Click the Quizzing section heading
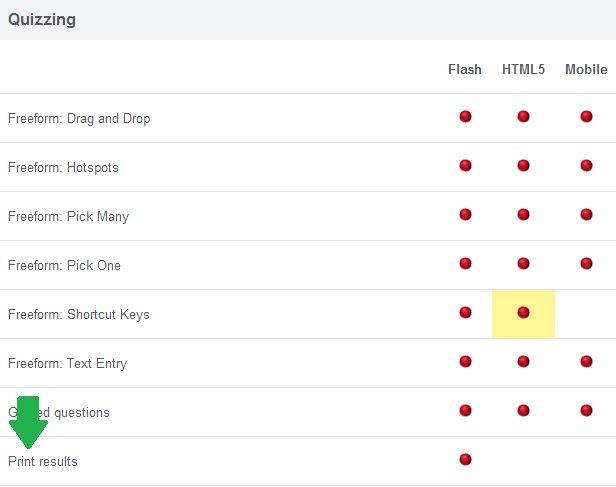This screenshot has width=616, height=487. pos(42,19)
